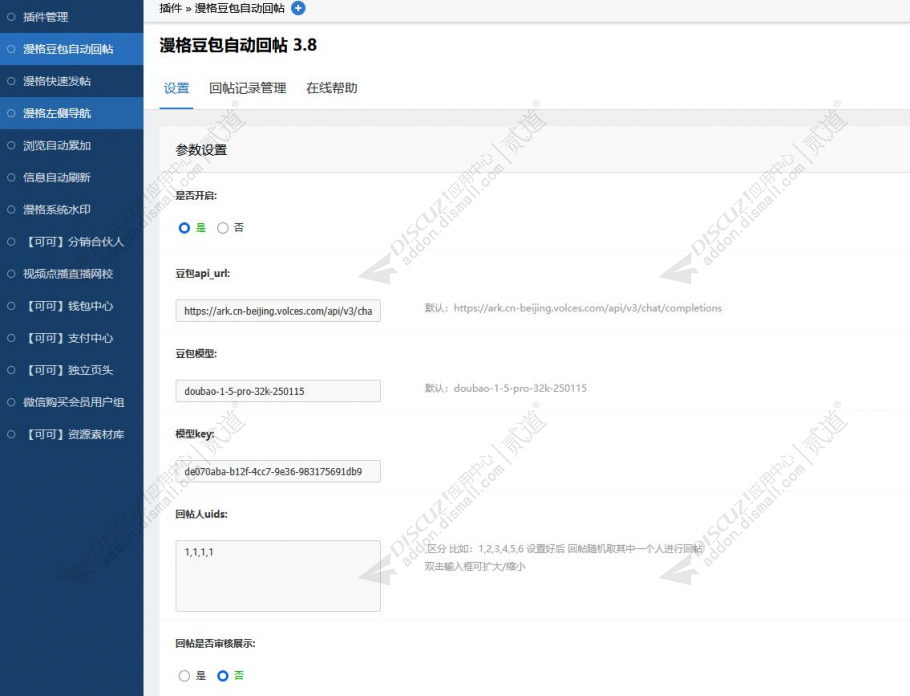Open 【可可】资源素材库 sidebar item

pyautogui.click(x=71, y=434)
